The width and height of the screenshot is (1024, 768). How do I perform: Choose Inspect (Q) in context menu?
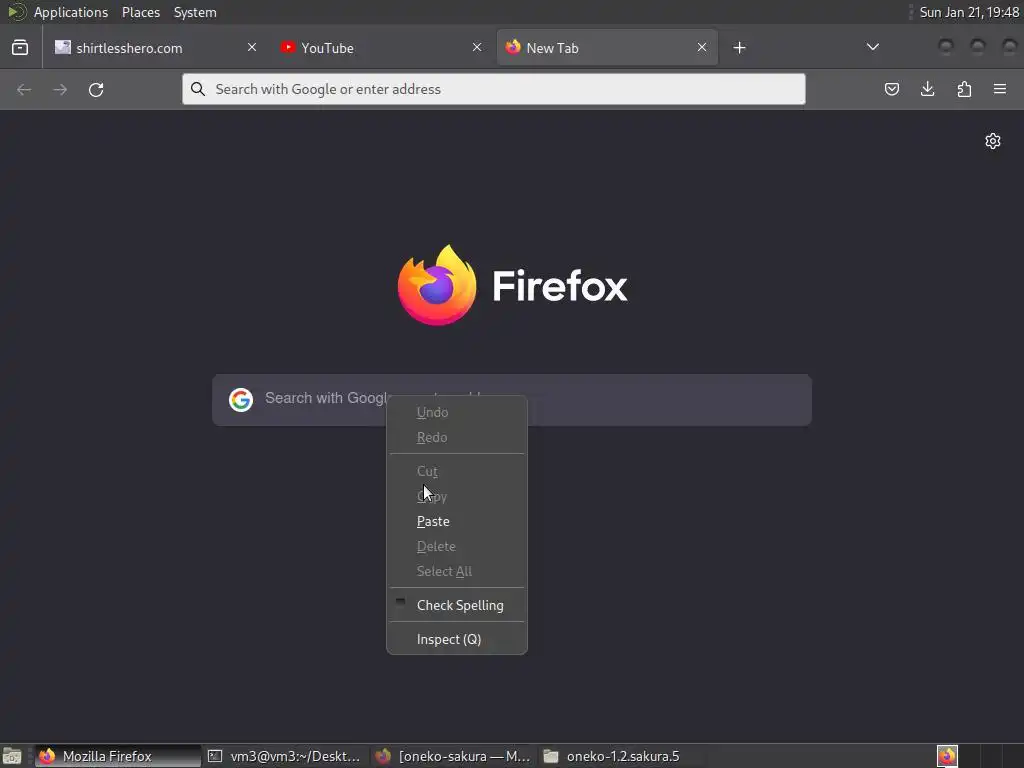[x=457, y=639]
